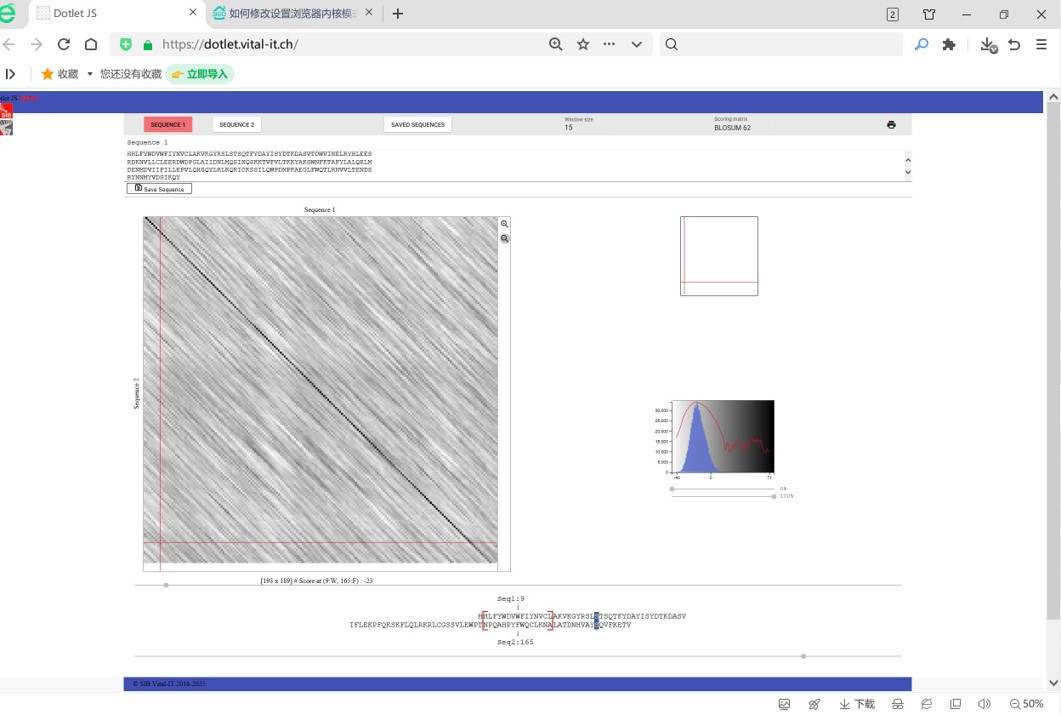The image size is (1061, 715).
Task: Close the Dotlet JS tab
Action: coord(193,12)
